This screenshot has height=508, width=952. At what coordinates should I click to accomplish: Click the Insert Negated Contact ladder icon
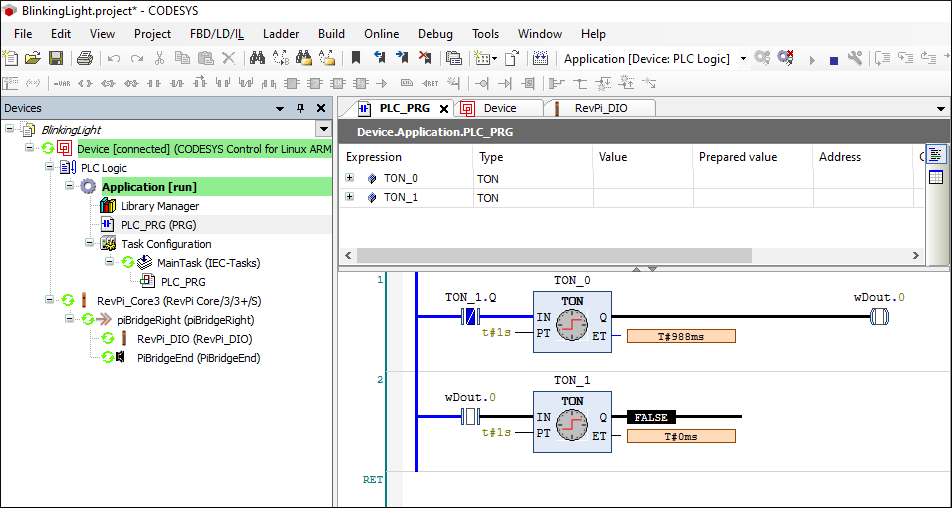(177, 83)
